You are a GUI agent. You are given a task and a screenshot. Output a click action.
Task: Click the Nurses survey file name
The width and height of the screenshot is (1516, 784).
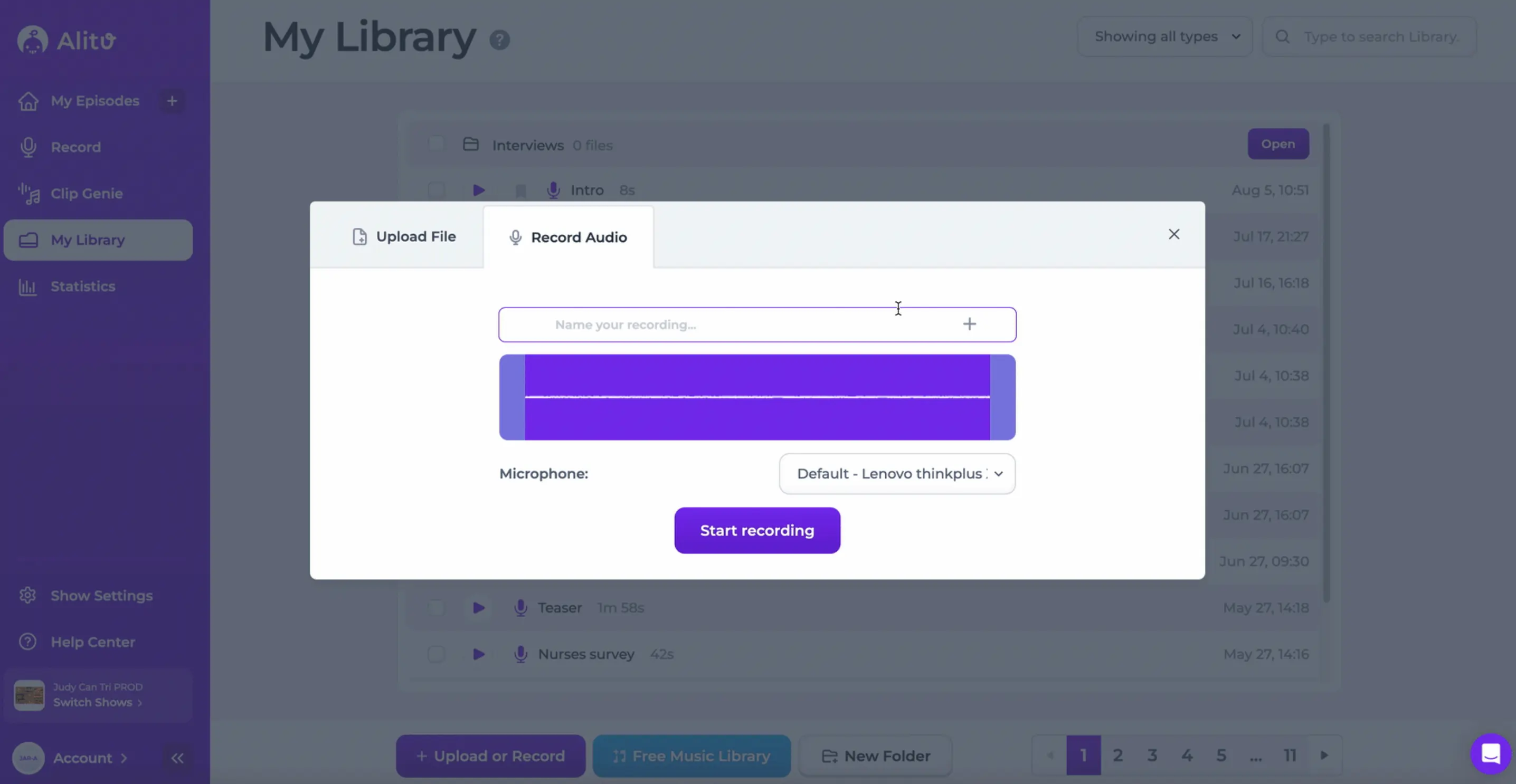586,654
